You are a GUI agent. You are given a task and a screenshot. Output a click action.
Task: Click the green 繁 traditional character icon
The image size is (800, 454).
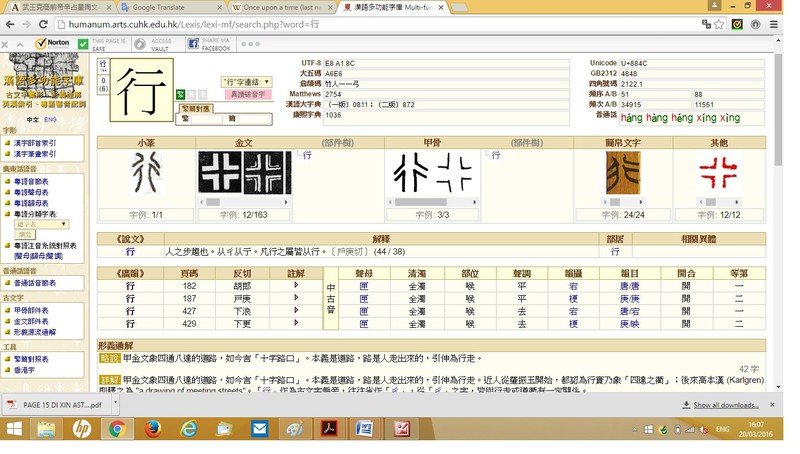[x=180, y=94]
